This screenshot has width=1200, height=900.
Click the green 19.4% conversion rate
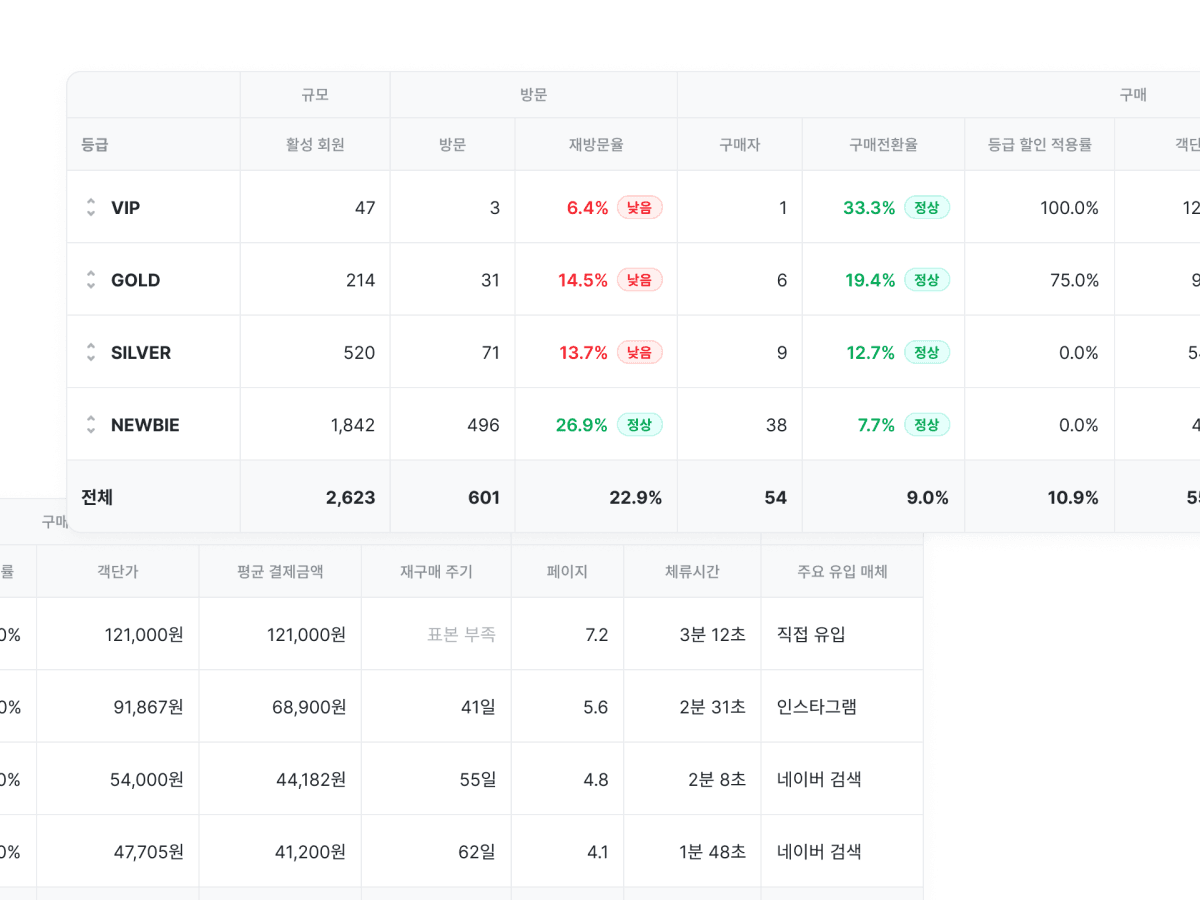coord(871,280)
